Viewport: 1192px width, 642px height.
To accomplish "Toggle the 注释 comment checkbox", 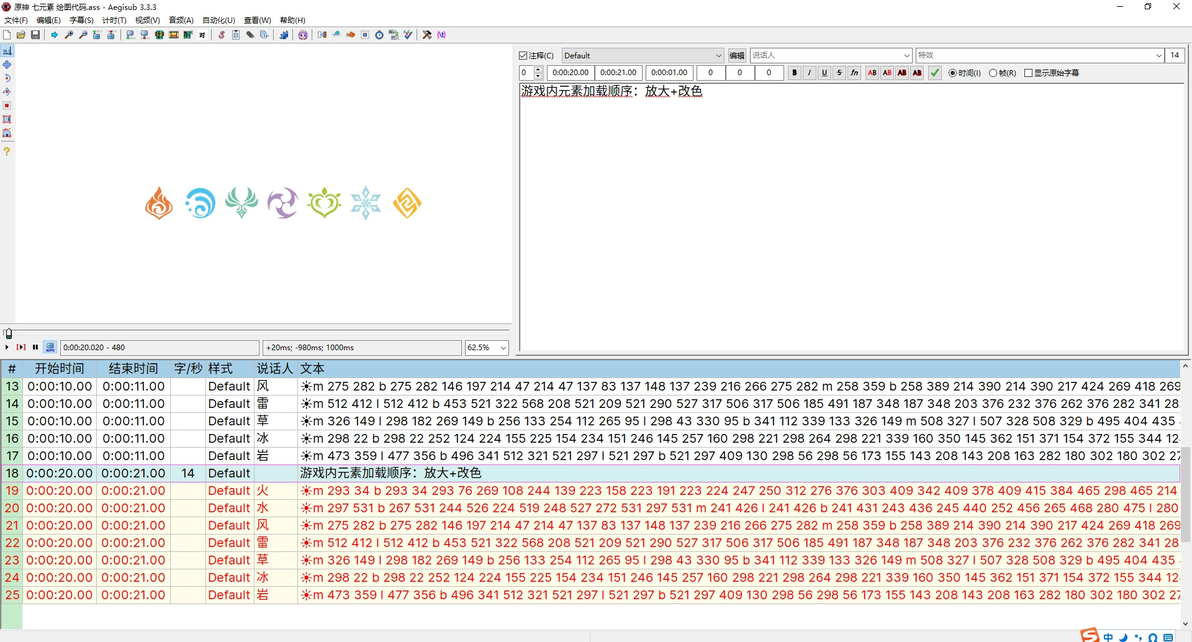I will (536, 55).
